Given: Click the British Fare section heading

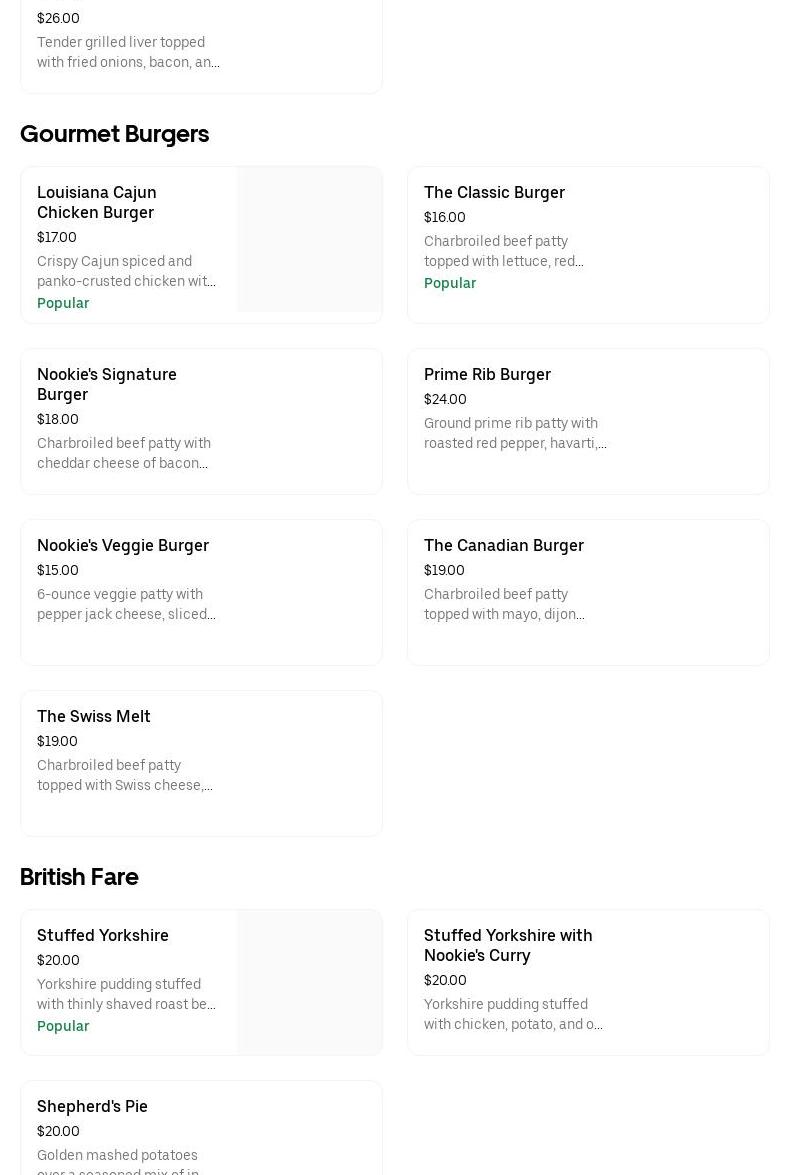Looking at the screenshot, I should pos(79,877).
